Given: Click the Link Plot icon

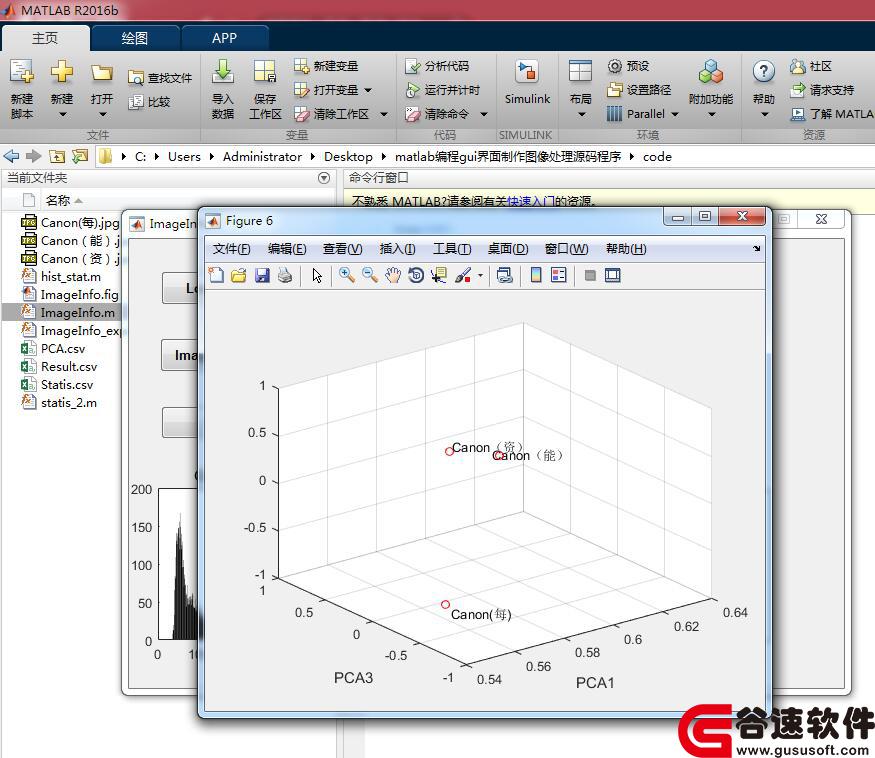Looking at the screenshot, I should point(504,275).
